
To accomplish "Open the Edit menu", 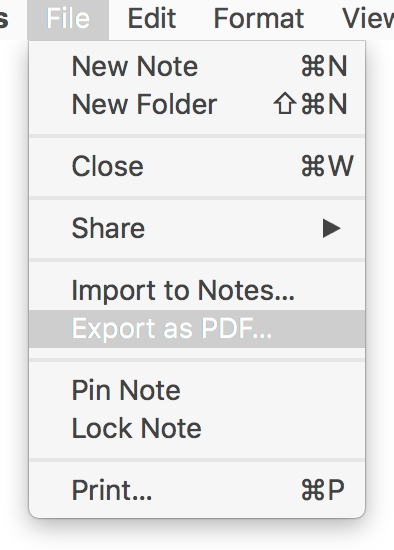I will coord(152,19).
